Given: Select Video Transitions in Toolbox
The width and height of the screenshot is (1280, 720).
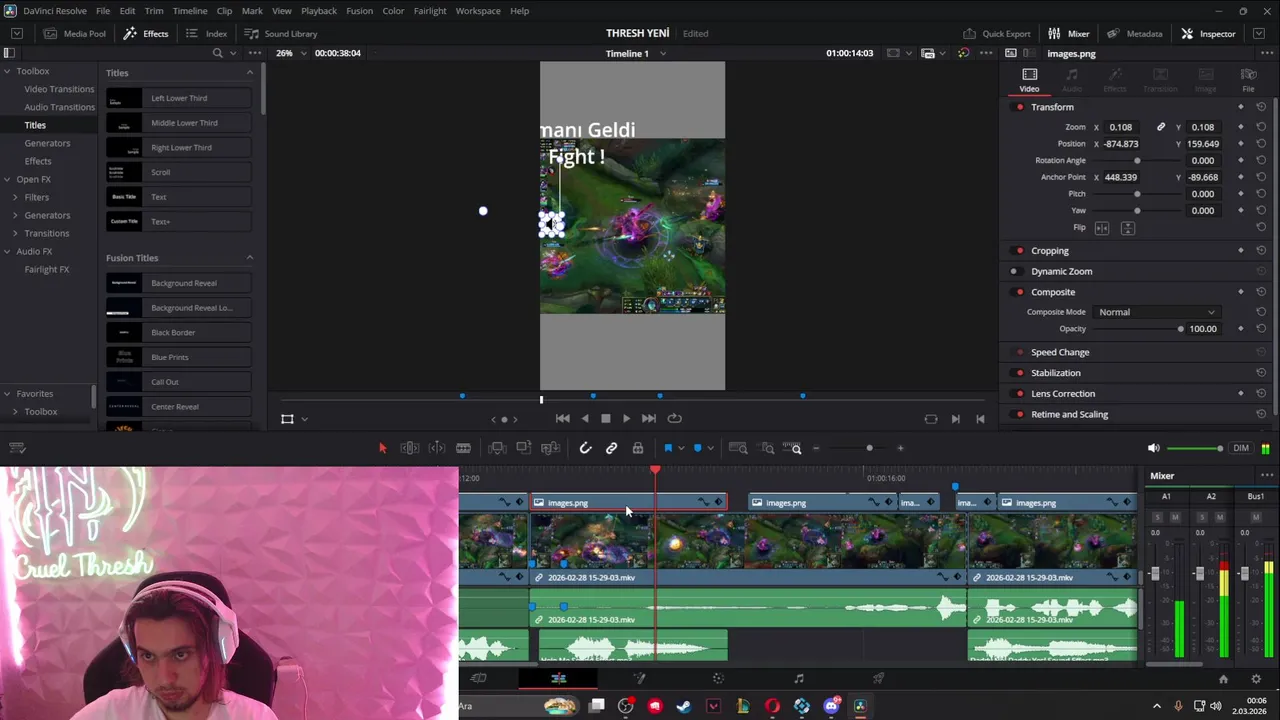Looking at the screenshot, I should (59, 89).
